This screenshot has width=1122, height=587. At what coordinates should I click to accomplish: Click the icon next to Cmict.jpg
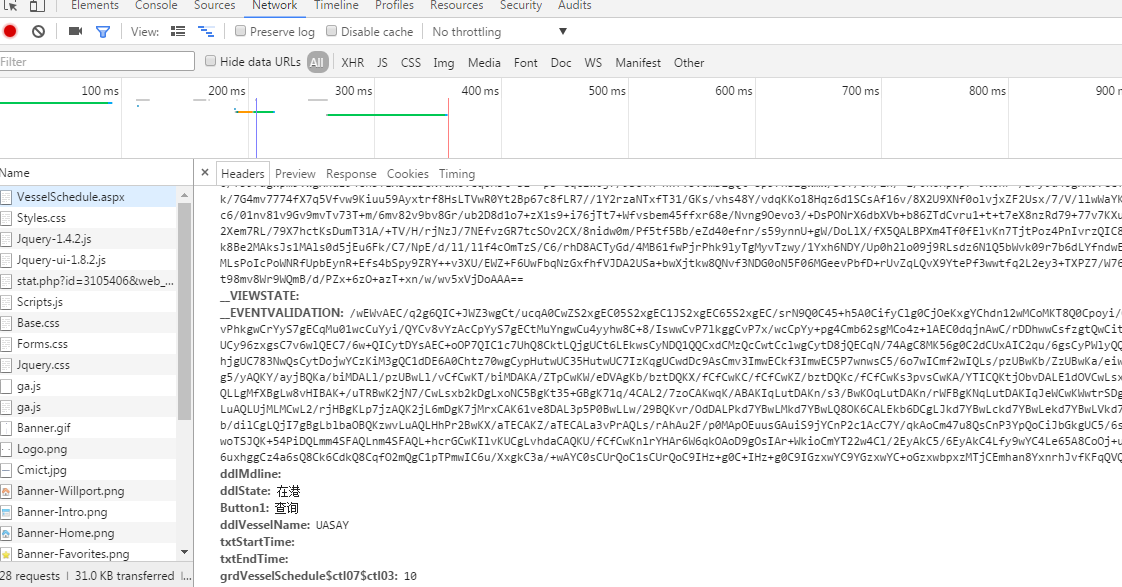(6, 470)
